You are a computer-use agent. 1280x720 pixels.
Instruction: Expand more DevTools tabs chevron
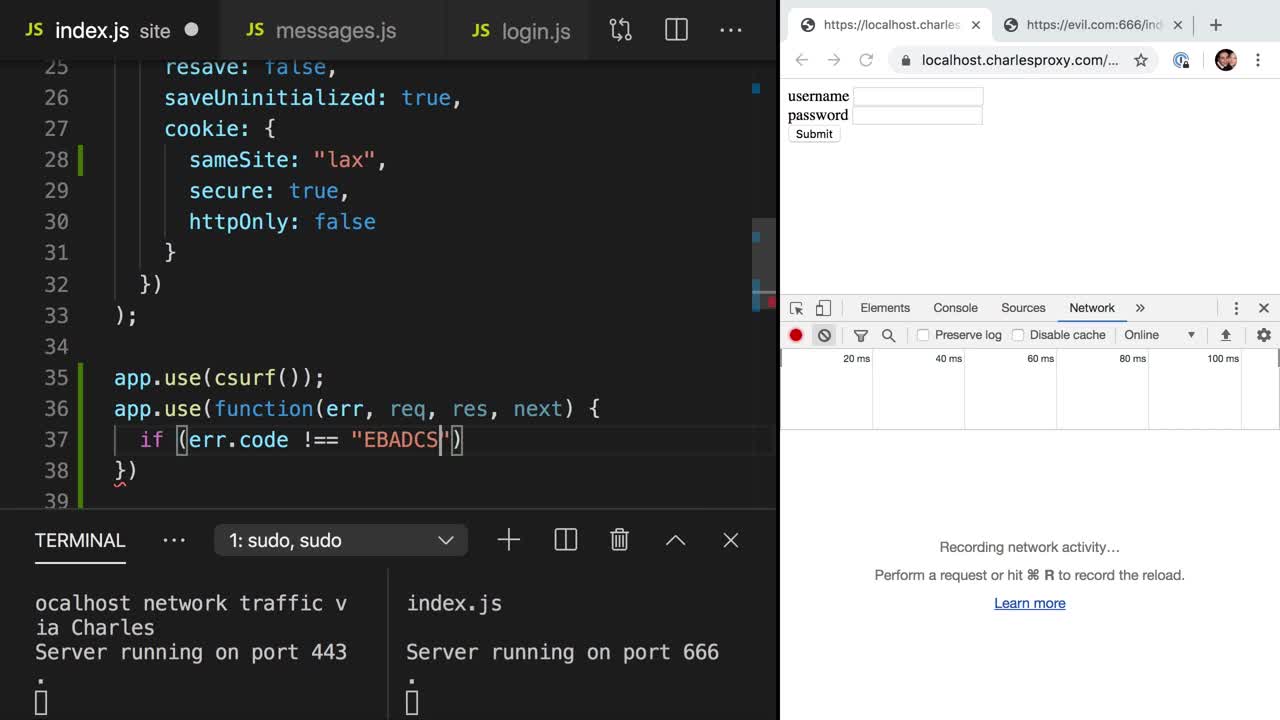pos(1140,308)
